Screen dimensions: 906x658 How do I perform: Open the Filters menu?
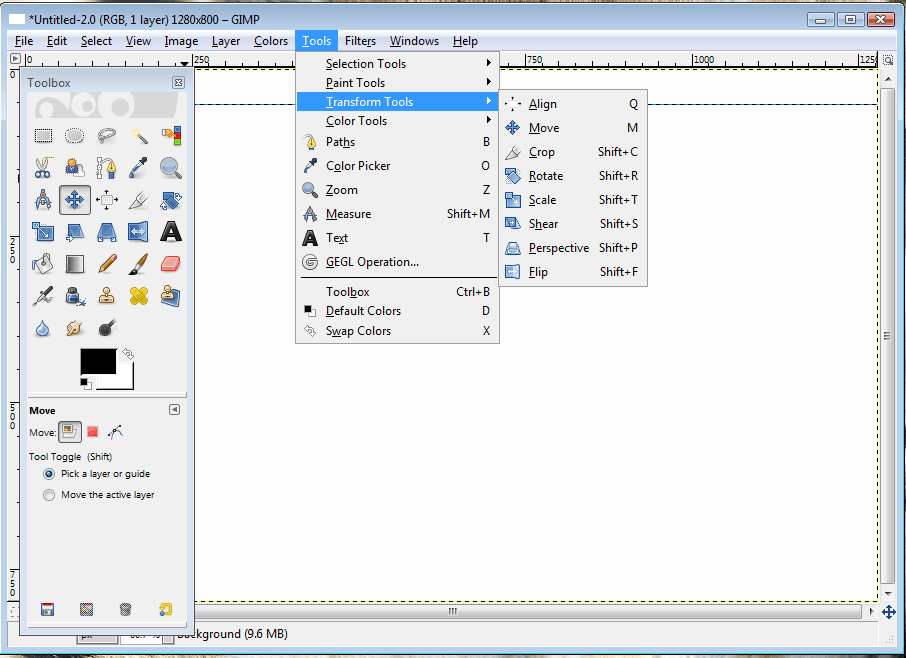360,41
